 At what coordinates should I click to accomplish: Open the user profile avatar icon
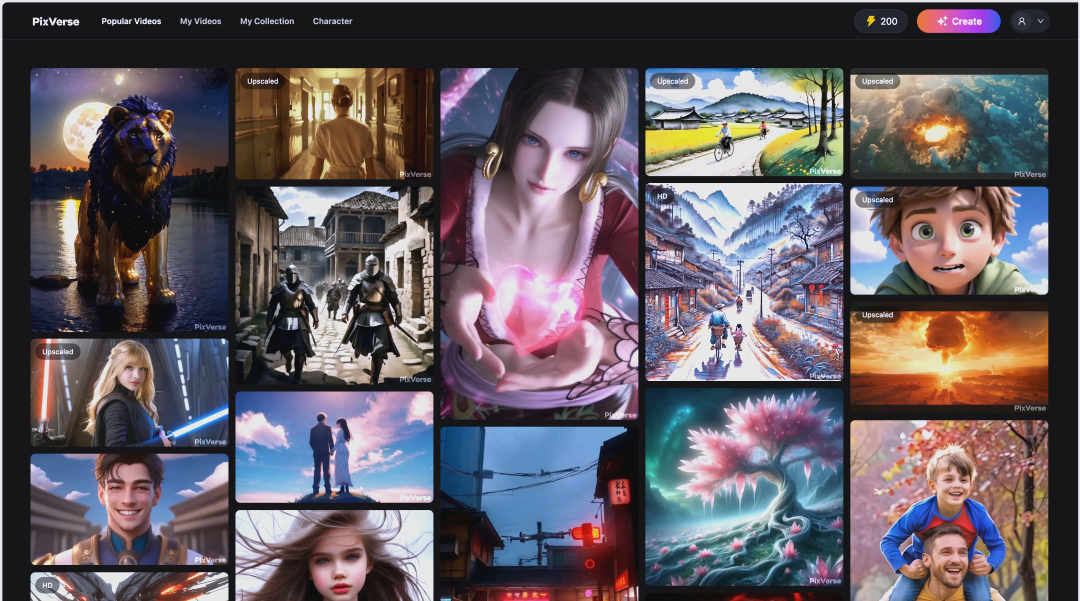click(1022, 21)
